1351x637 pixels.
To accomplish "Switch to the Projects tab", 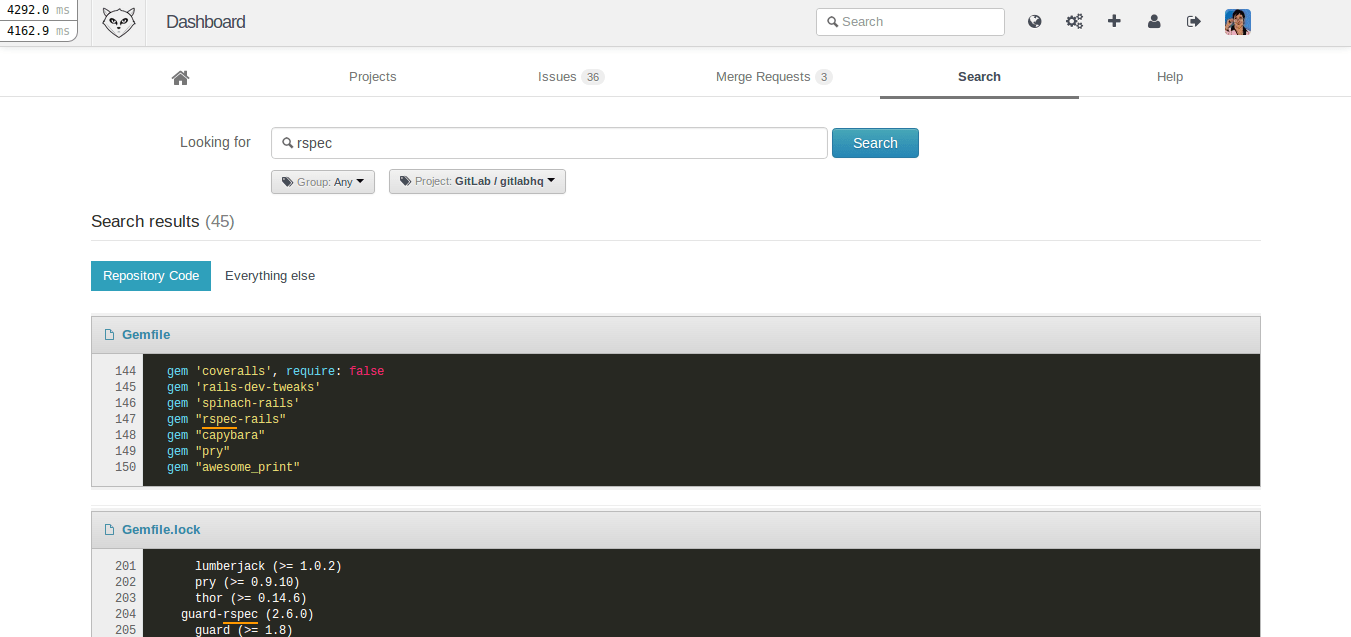I will click(x=372, y=77).
